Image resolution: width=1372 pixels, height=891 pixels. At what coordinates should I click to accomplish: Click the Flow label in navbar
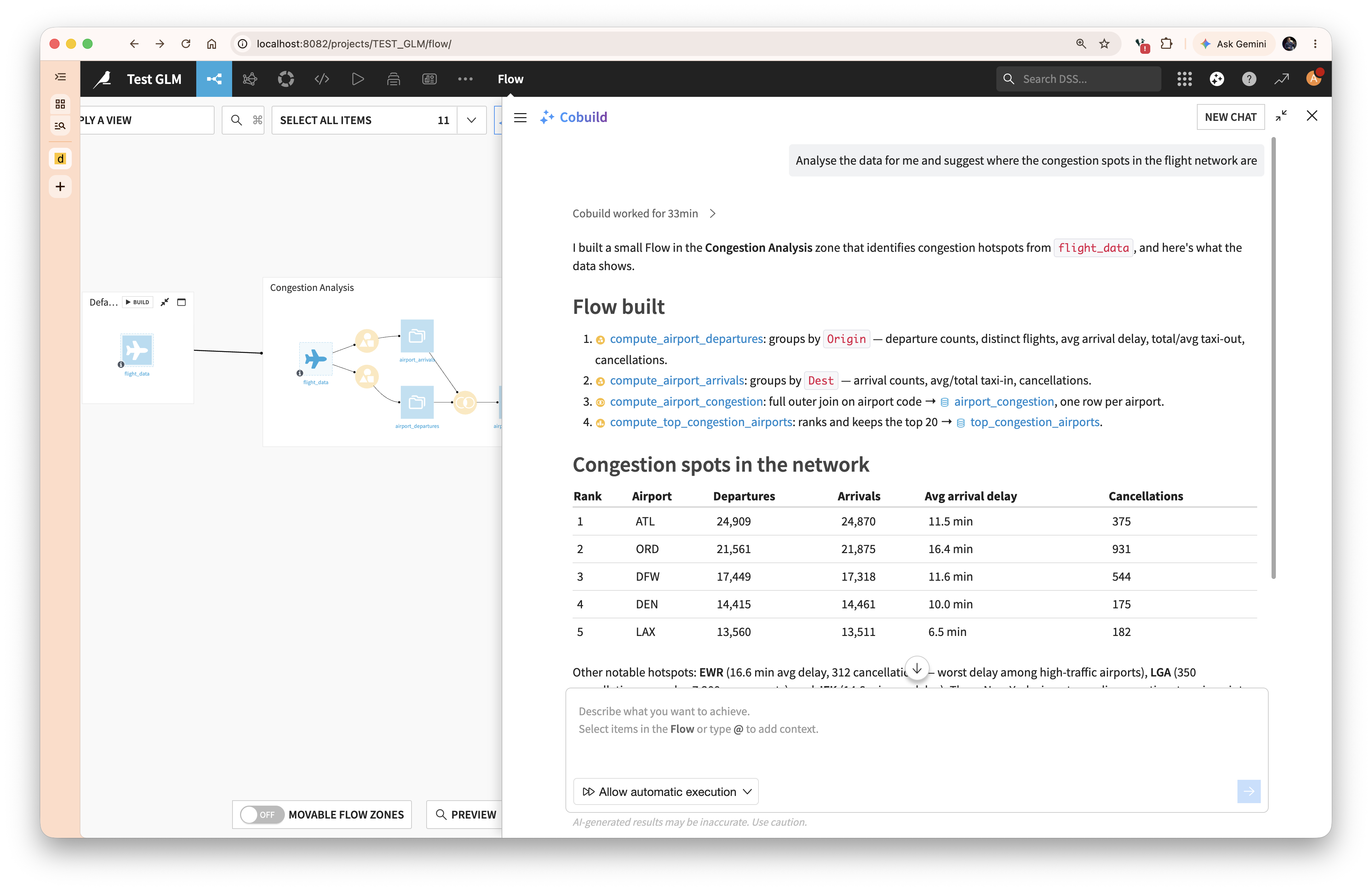click(x=510, y=79)
